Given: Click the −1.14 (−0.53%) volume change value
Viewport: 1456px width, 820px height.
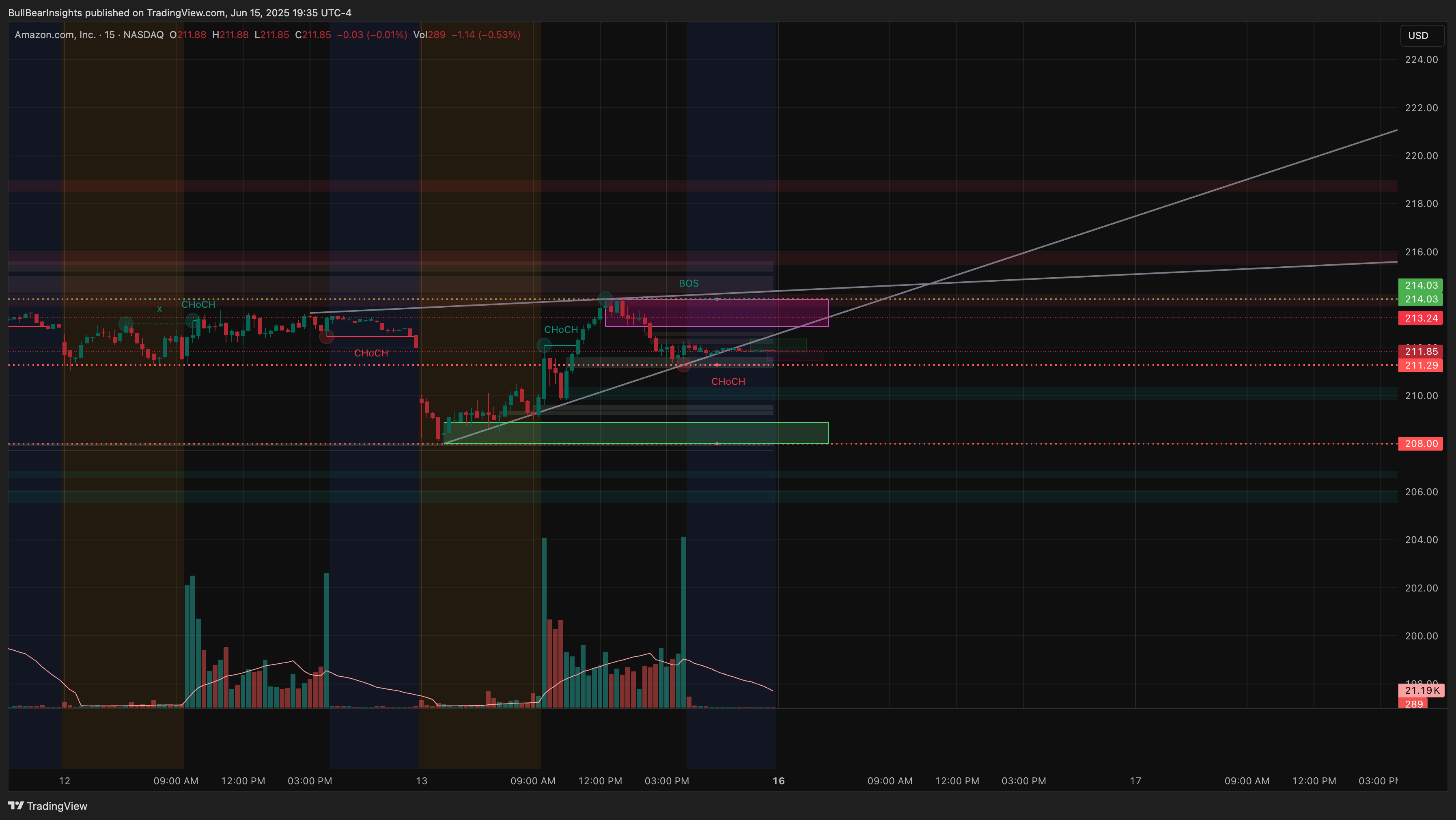Looking at the screenshot, I should point(485,35).
